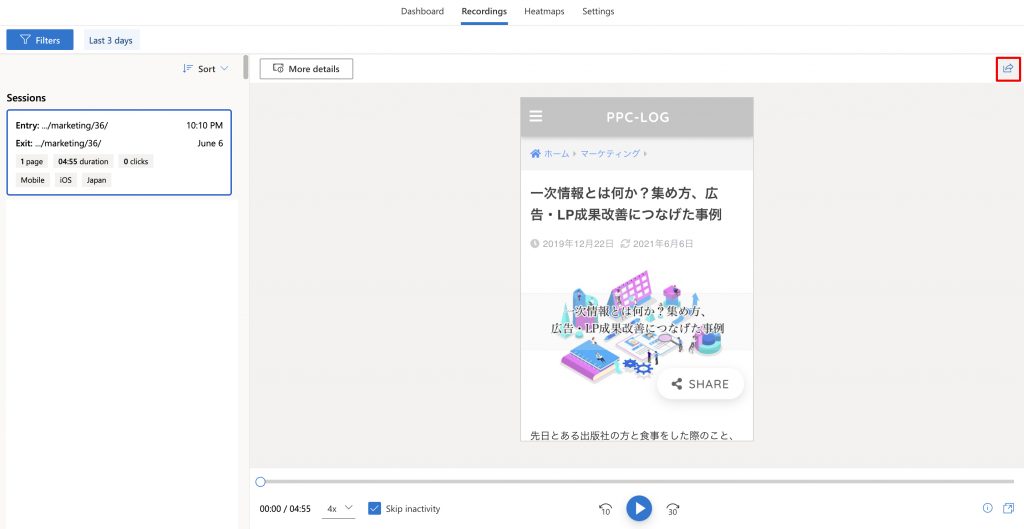Click the iOS tag in session card
Viewport: 1024px width, 529px height.
(65, 180)
